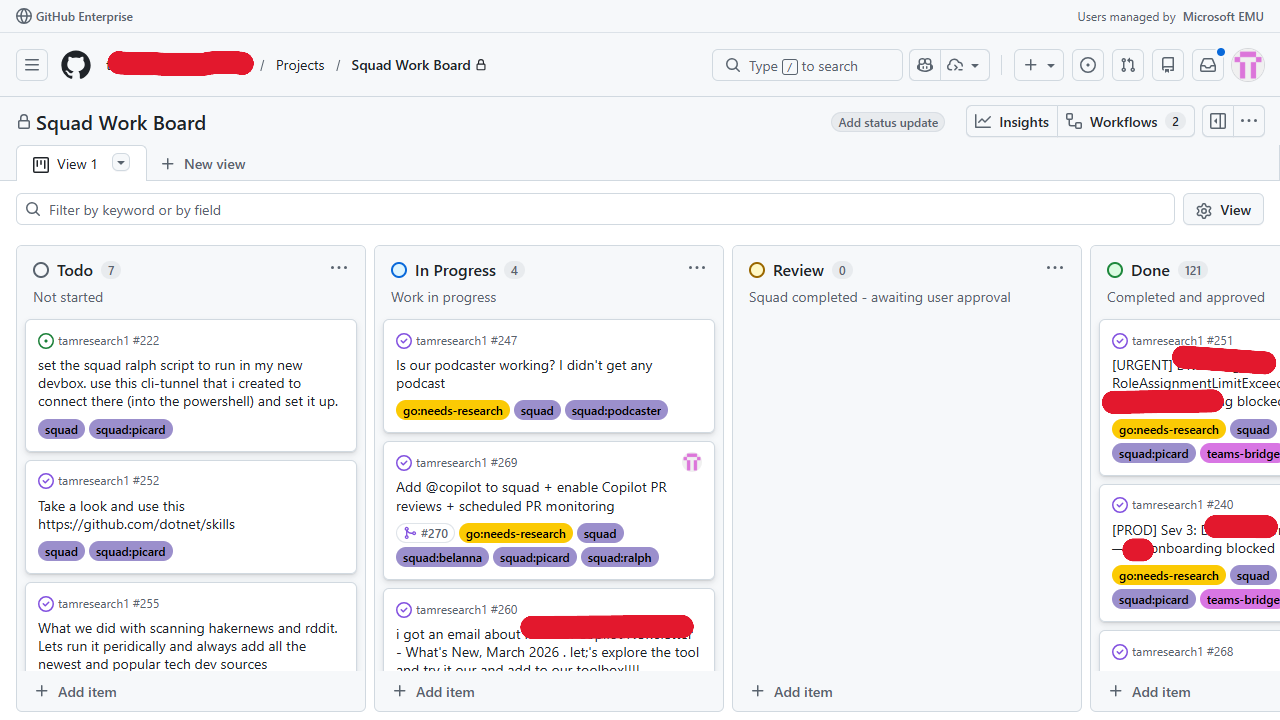The image size is (1280, 720).
Task: Open the Todo column ellipsis menu
Action: click(x=338, y=268)
